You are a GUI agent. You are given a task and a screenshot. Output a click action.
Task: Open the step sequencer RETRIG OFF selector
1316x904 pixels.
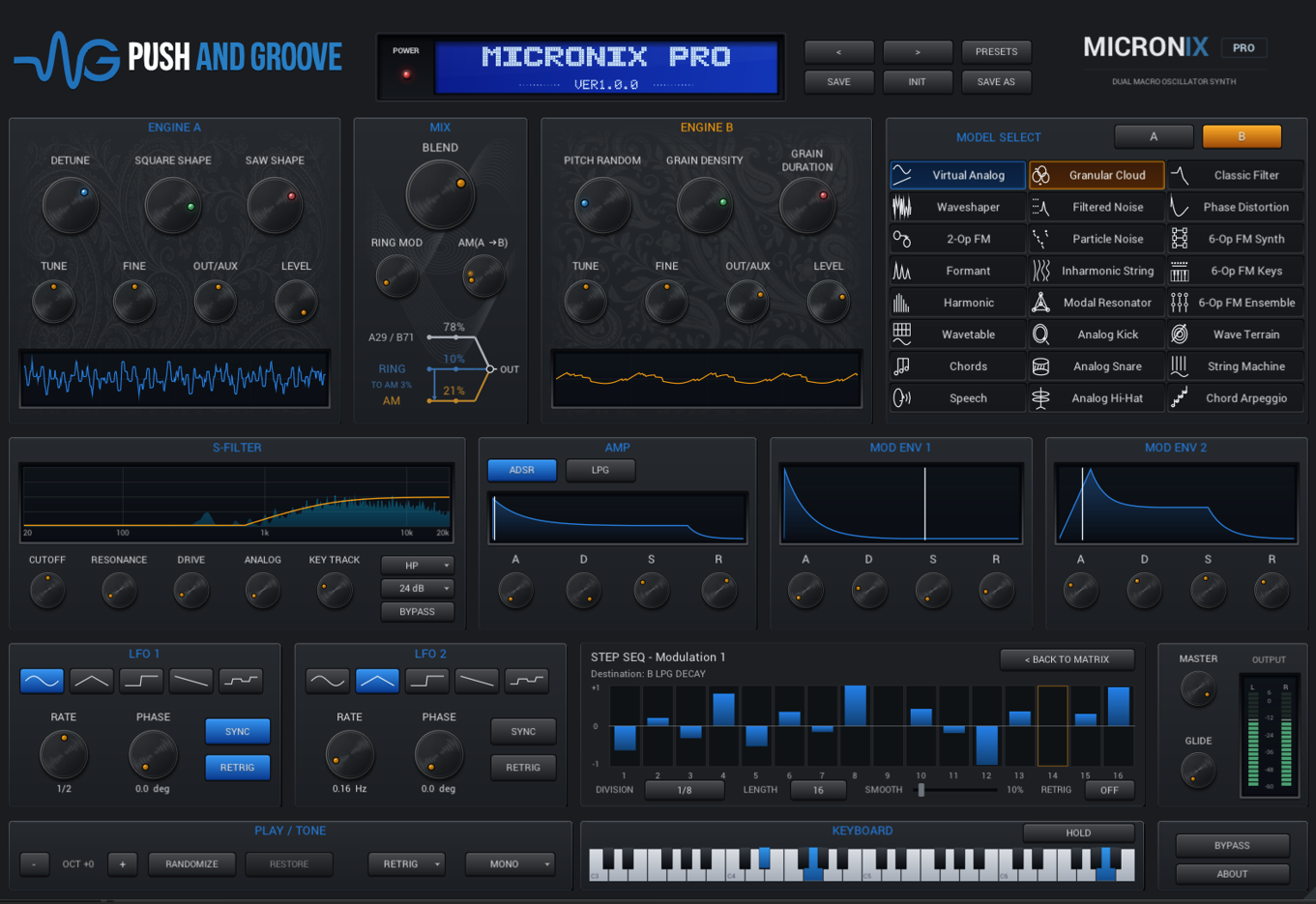click(1109, 790)
